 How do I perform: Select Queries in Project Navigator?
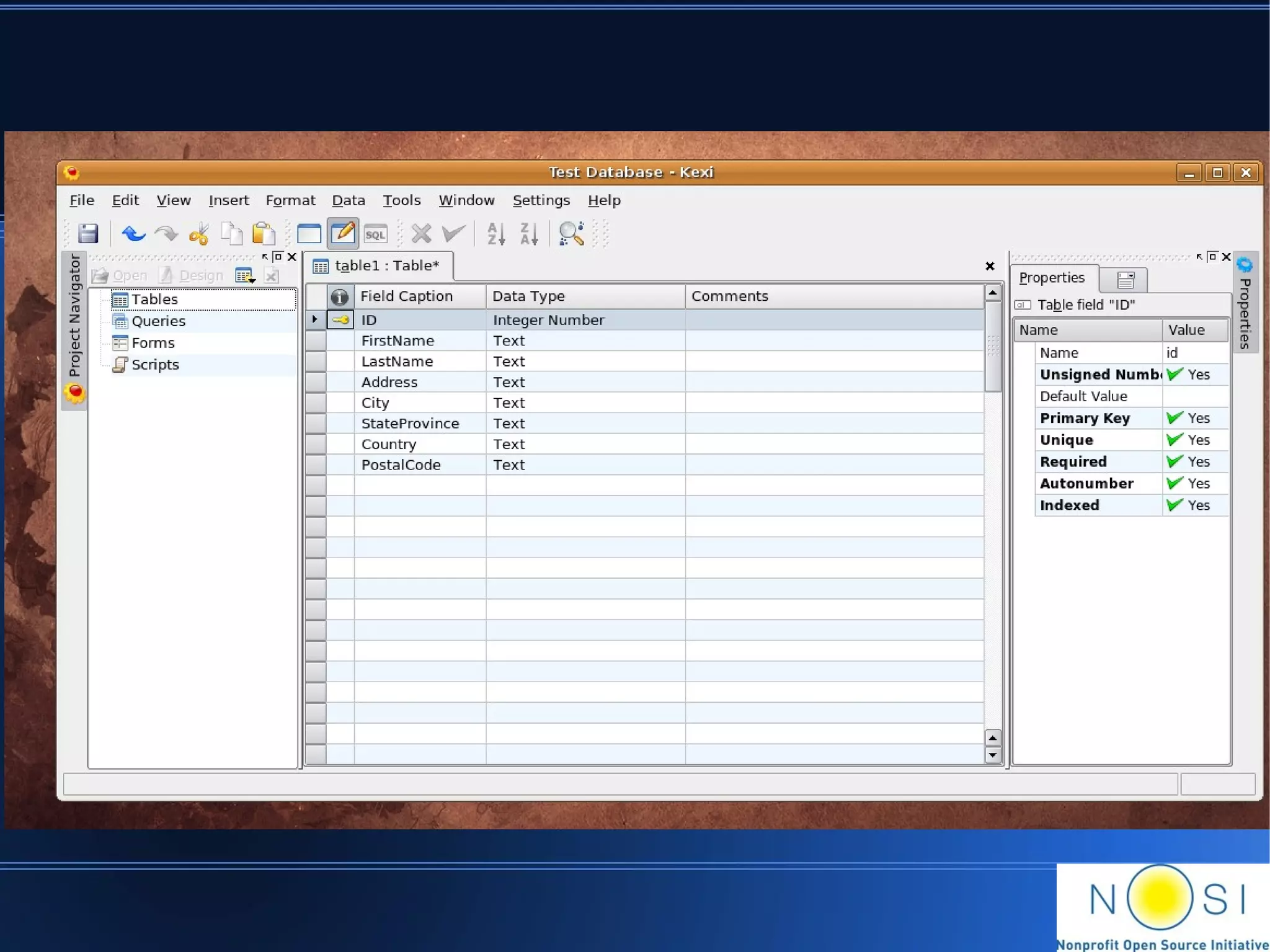click(158, 321)
